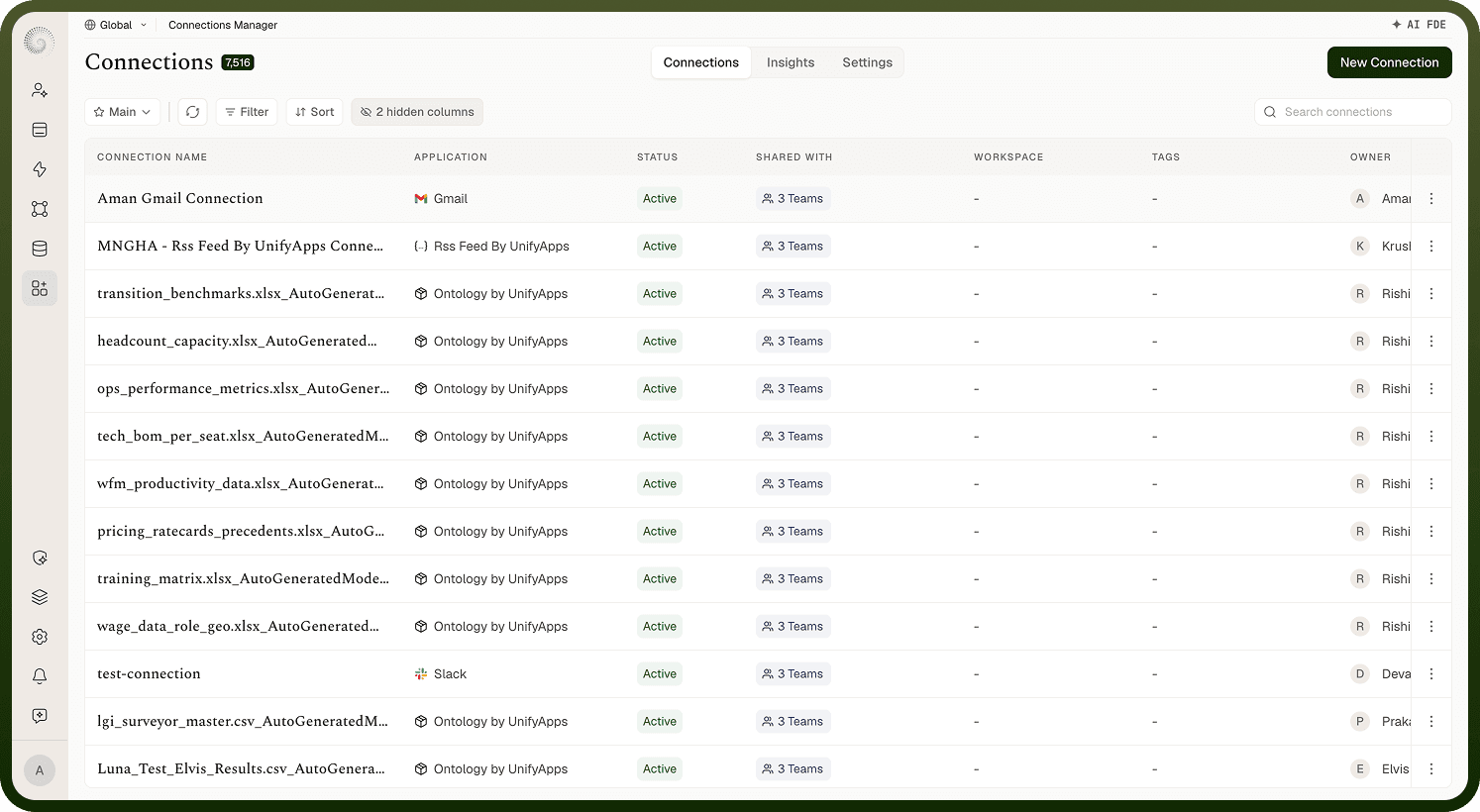The height and width of the screenshot is (812, 1480).
Task: Open the stacked layers sidebar icon
Action: [40, 597]
